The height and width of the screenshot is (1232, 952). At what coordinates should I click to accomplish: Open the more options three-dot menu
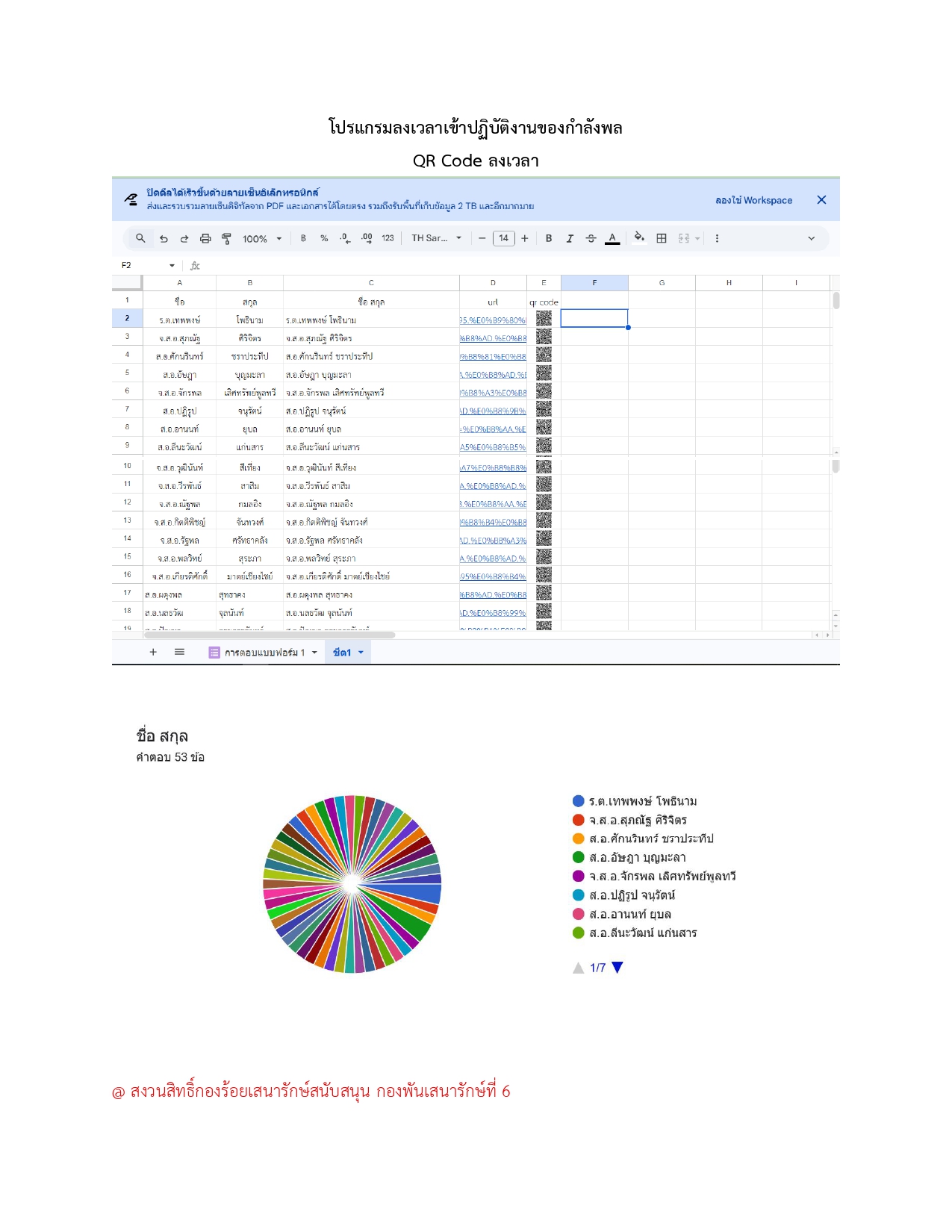717,238
